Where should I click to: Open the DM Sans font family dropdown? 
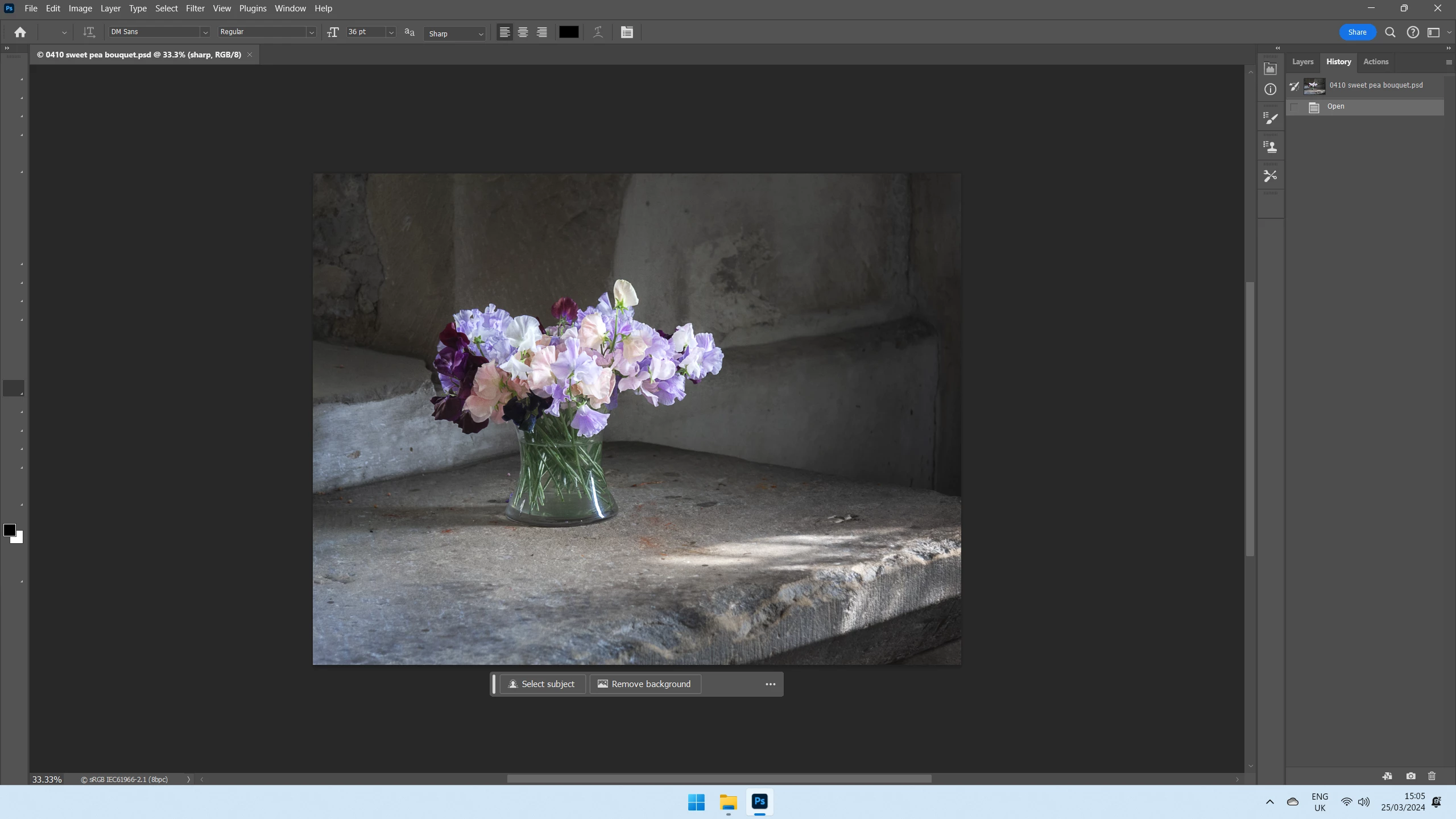205,32
